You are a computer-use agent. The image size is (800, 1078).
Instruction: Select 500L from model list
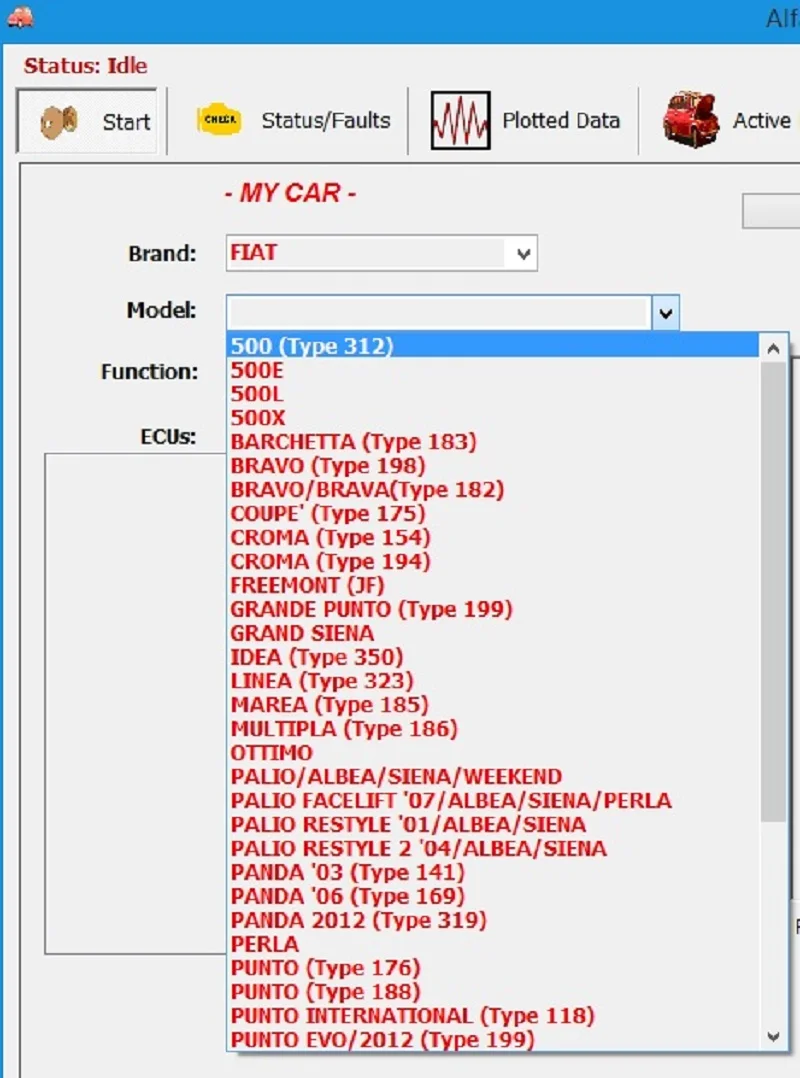coord(492,394)
